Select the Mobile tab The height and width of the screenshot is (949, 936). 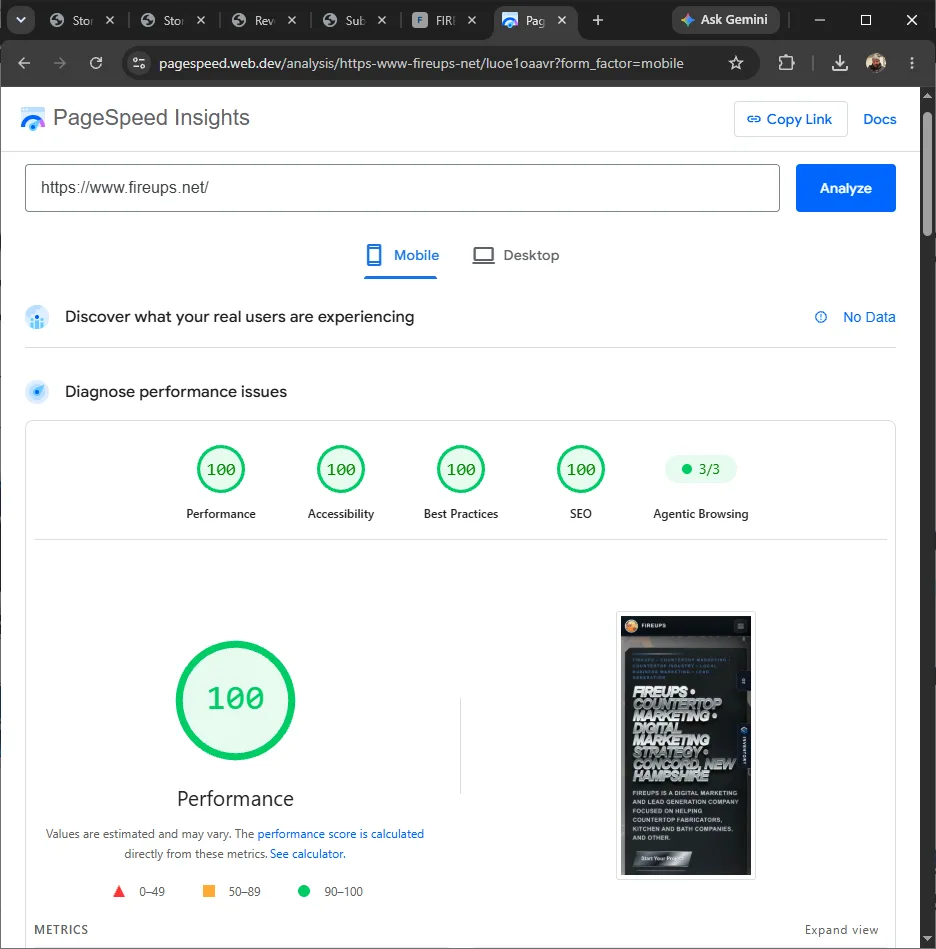pos(402,255)
